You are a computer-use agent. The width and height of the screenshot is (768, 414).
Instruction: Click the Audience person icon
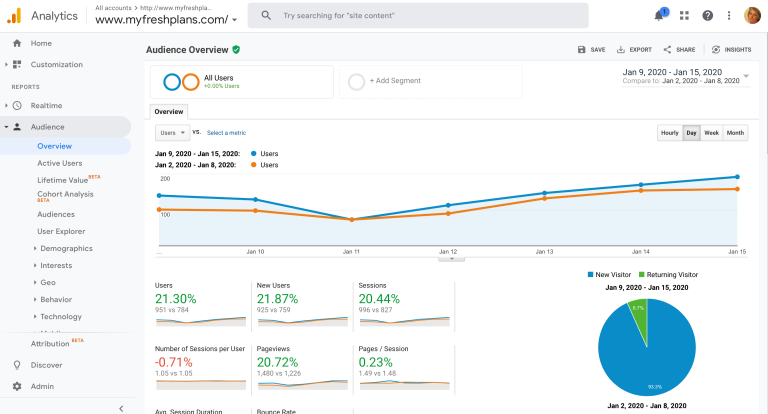(x=17, y=127)
